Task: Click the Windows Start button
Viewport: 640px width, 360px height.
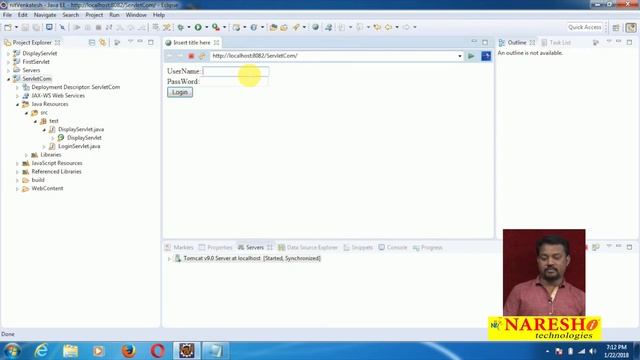Action: 11,351
